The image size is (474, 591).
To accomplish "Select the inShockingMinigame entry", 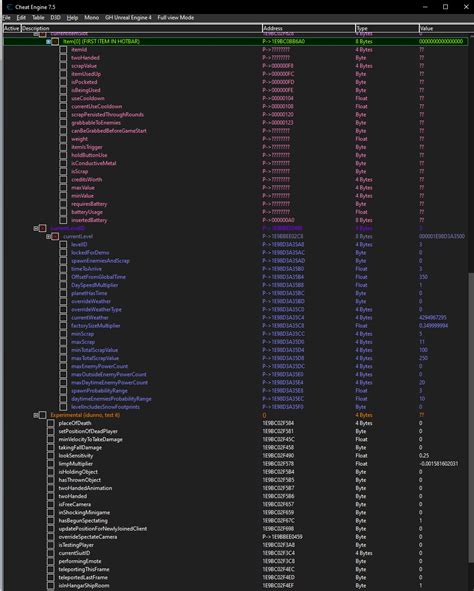I will 84,512.
